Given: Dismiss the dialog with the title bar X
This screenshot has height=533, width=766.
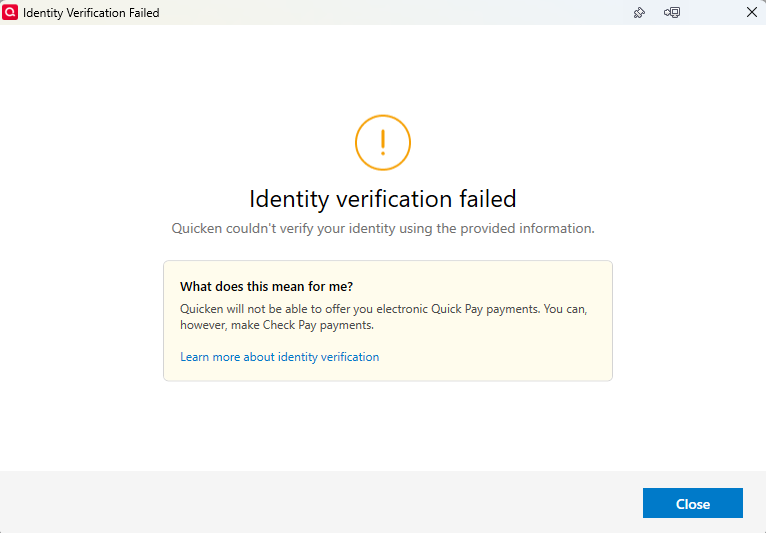Looking at the screenshot, I should click(x=752, y=13).
